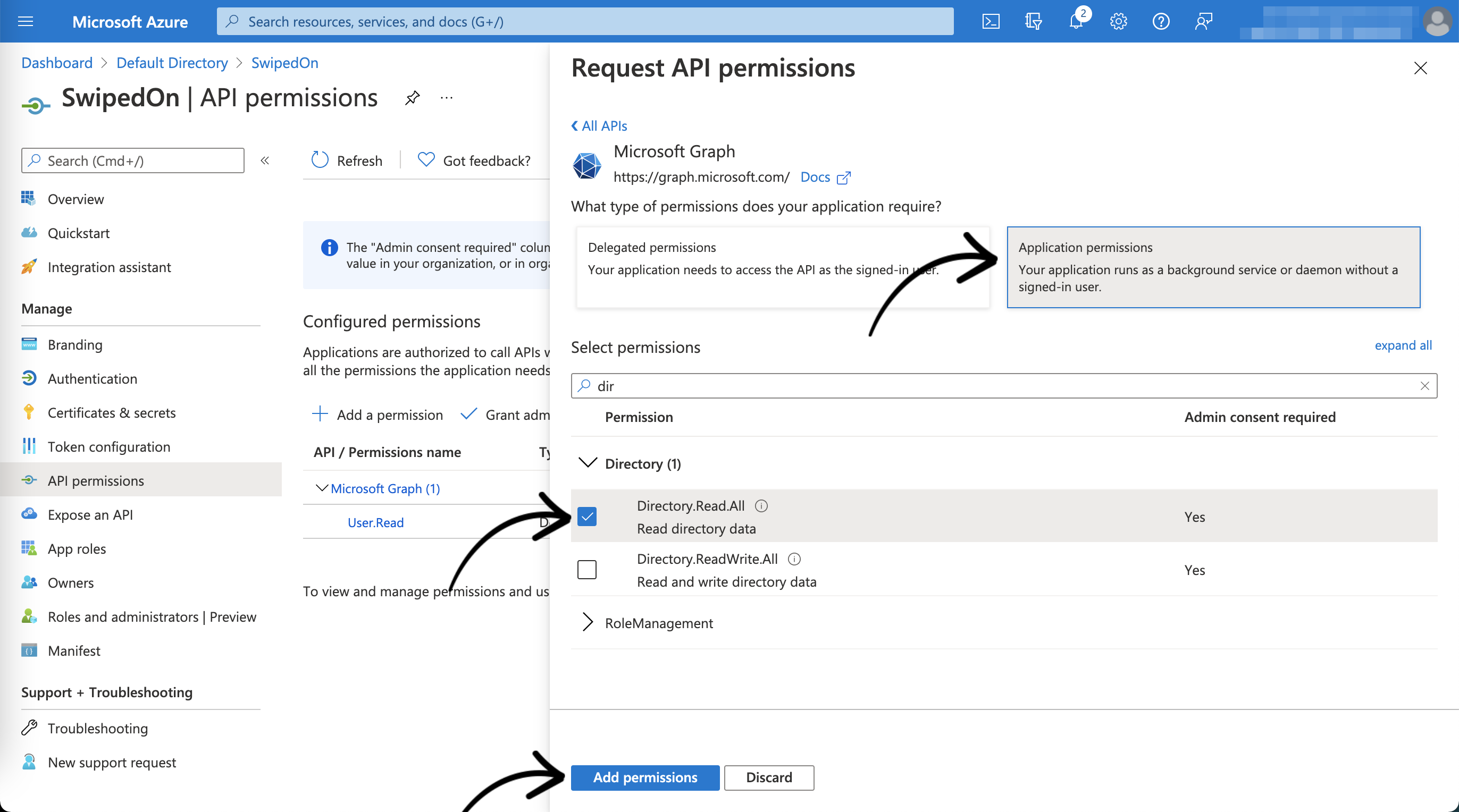Viewport: 1459px width, 812px height.
Task: Focus the Select permissions search field
Action: [1004, 386]
